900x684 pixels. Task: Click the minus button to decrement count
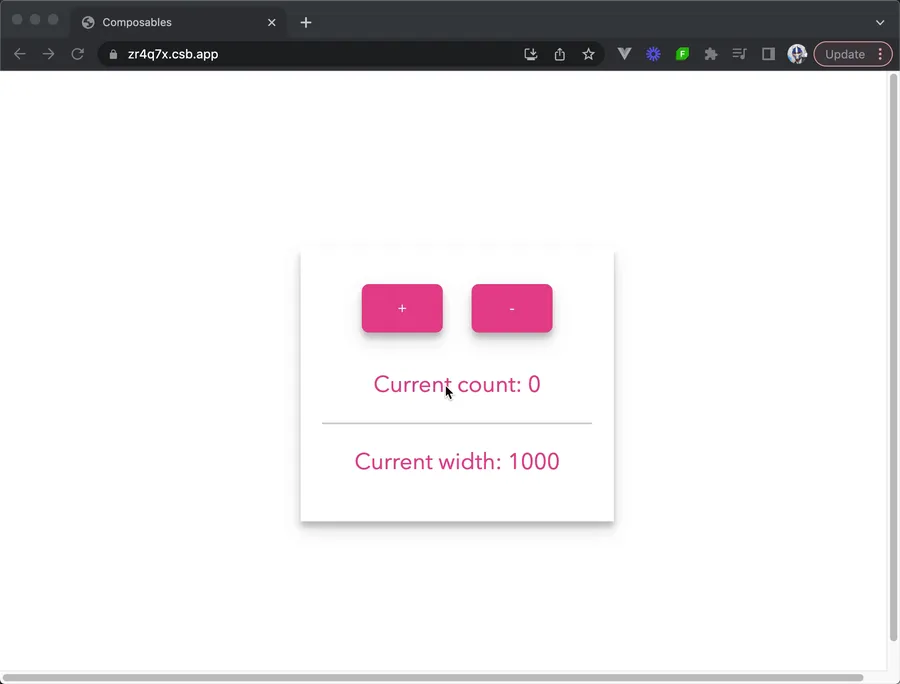512,308
